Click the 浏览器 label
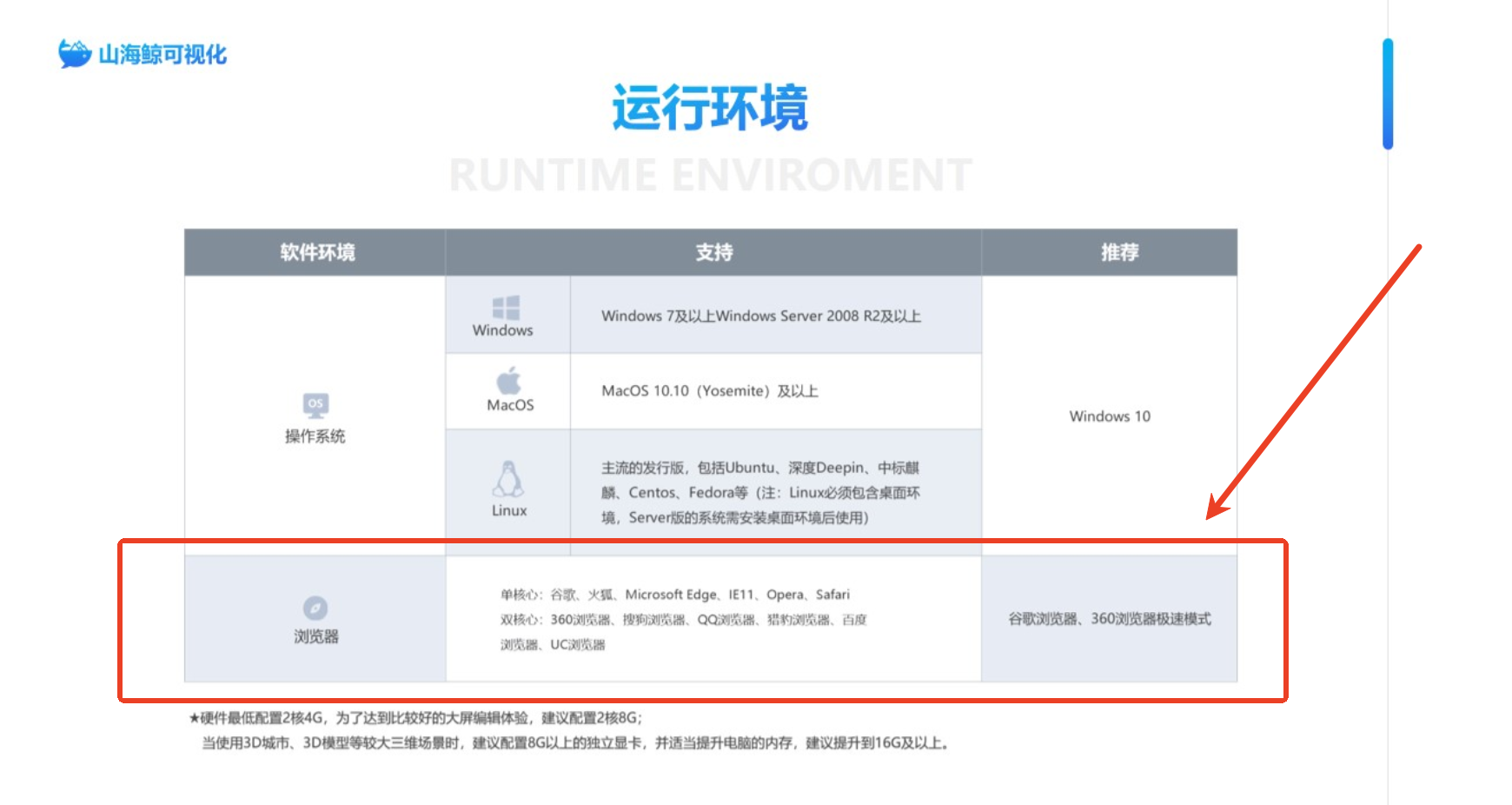This screenshot has height=805, width=1512. click(x=316, y=636)
